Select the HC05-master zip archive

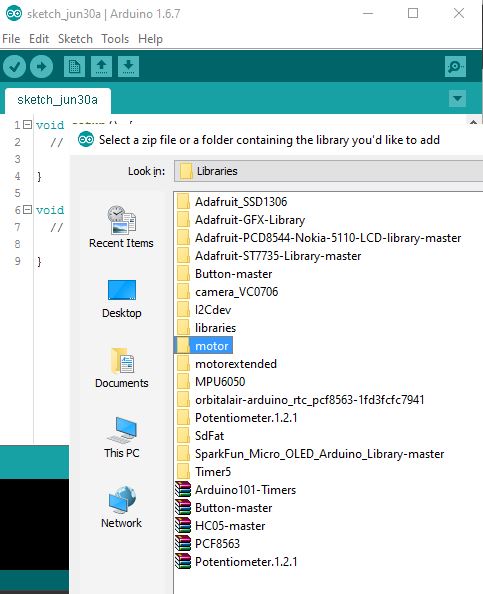(x=220, y=526)
